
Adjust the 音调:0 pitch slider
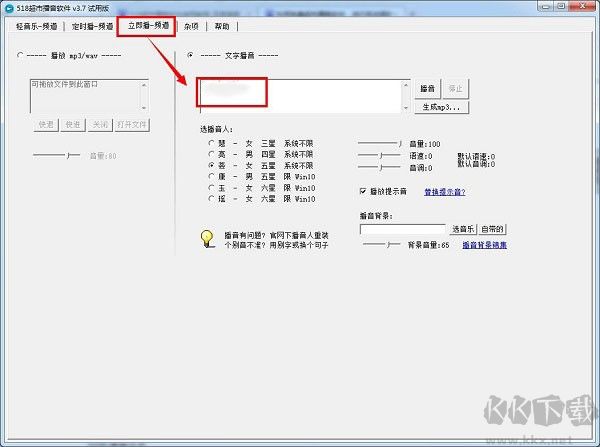point(379,167)
